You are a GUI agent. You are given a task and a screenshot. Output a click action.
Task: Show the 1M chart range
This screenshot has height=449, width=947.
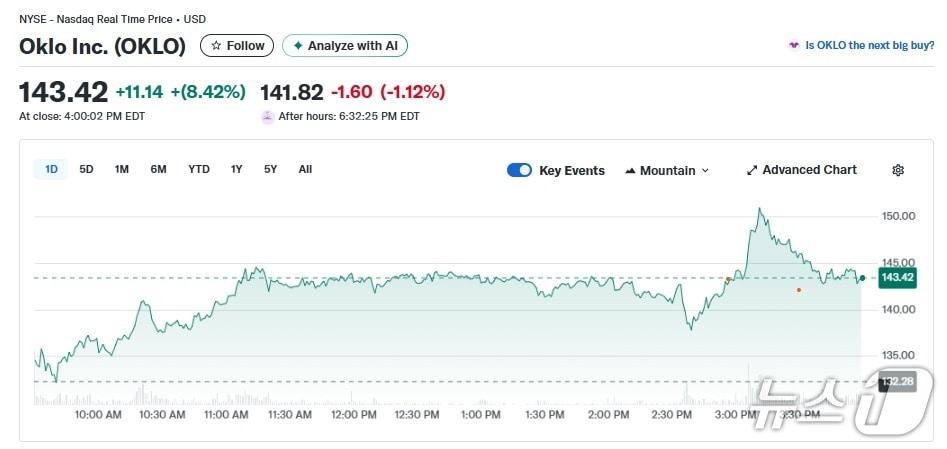pos(121,170)
